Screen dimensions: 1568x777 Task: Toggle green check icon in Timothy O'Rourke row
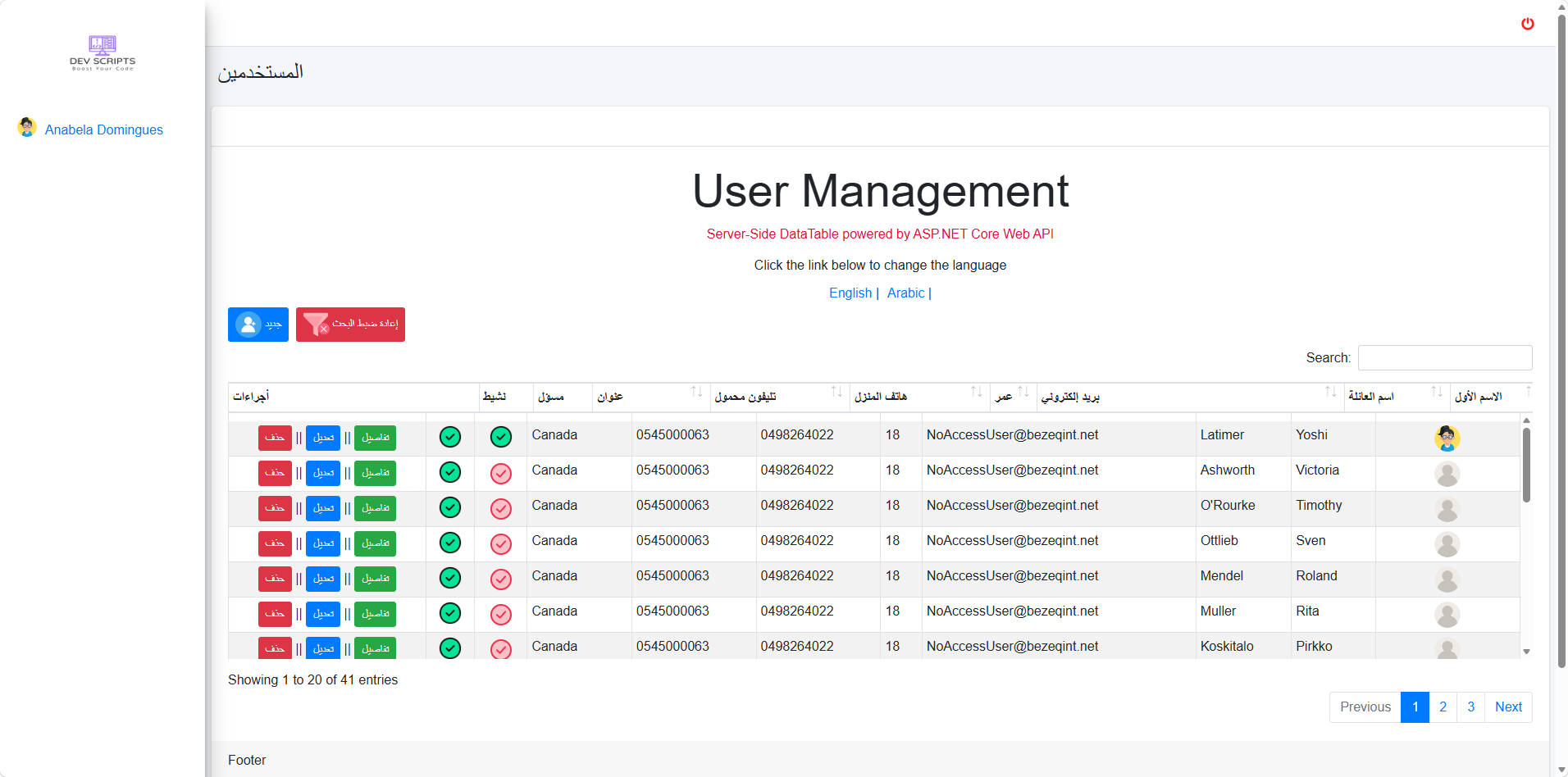[450, 507]
